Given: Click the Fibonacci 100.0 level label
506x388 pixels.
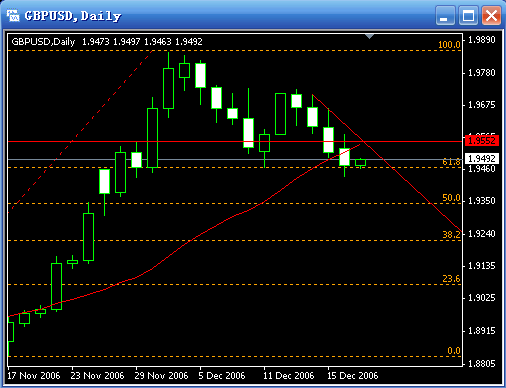Looking at the screenshot, I should pos(449,44).
